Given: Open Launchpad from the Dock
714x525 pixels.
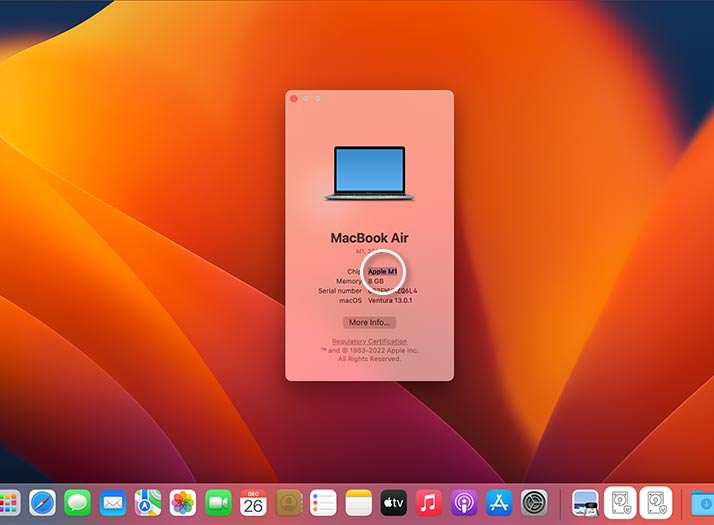Looking at the screenshot, I should click(9, 503).
